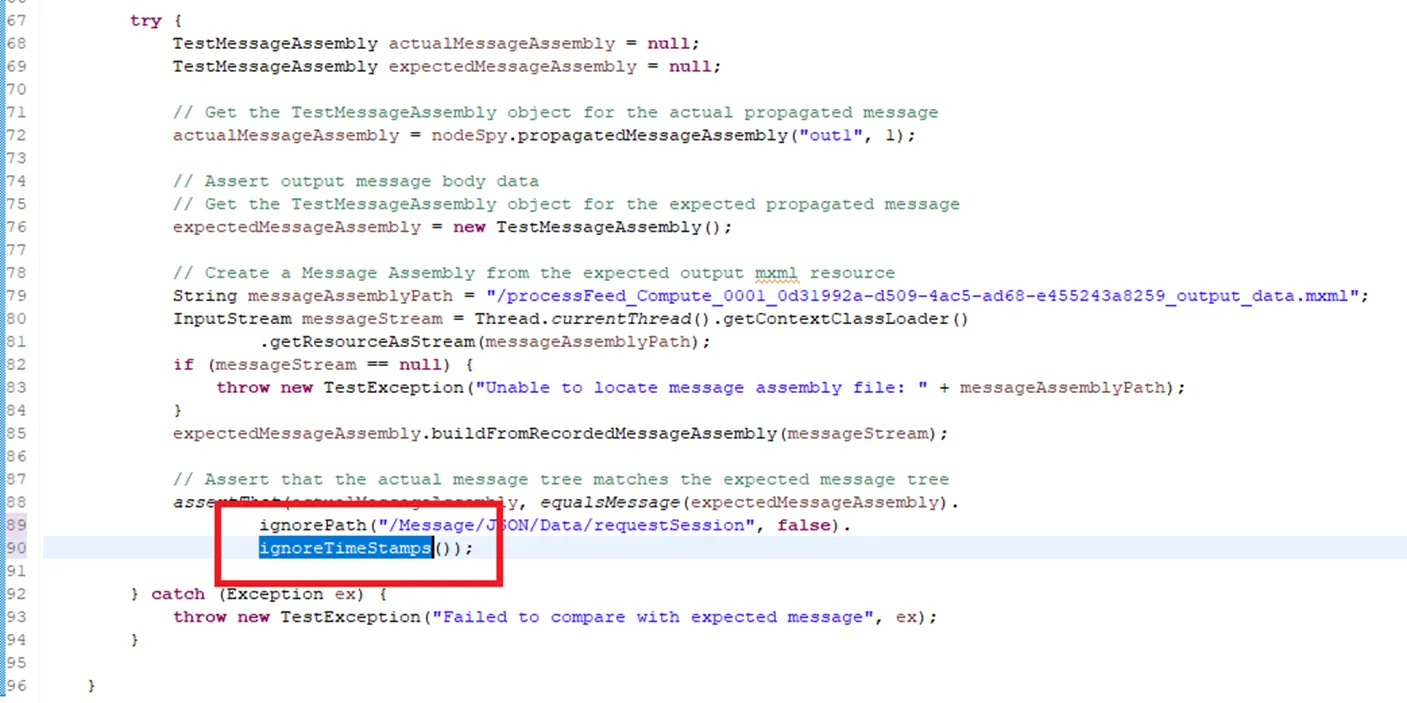Click the "catch" keyword on line 92
The image size is (1407, 703).
[178, 594]
